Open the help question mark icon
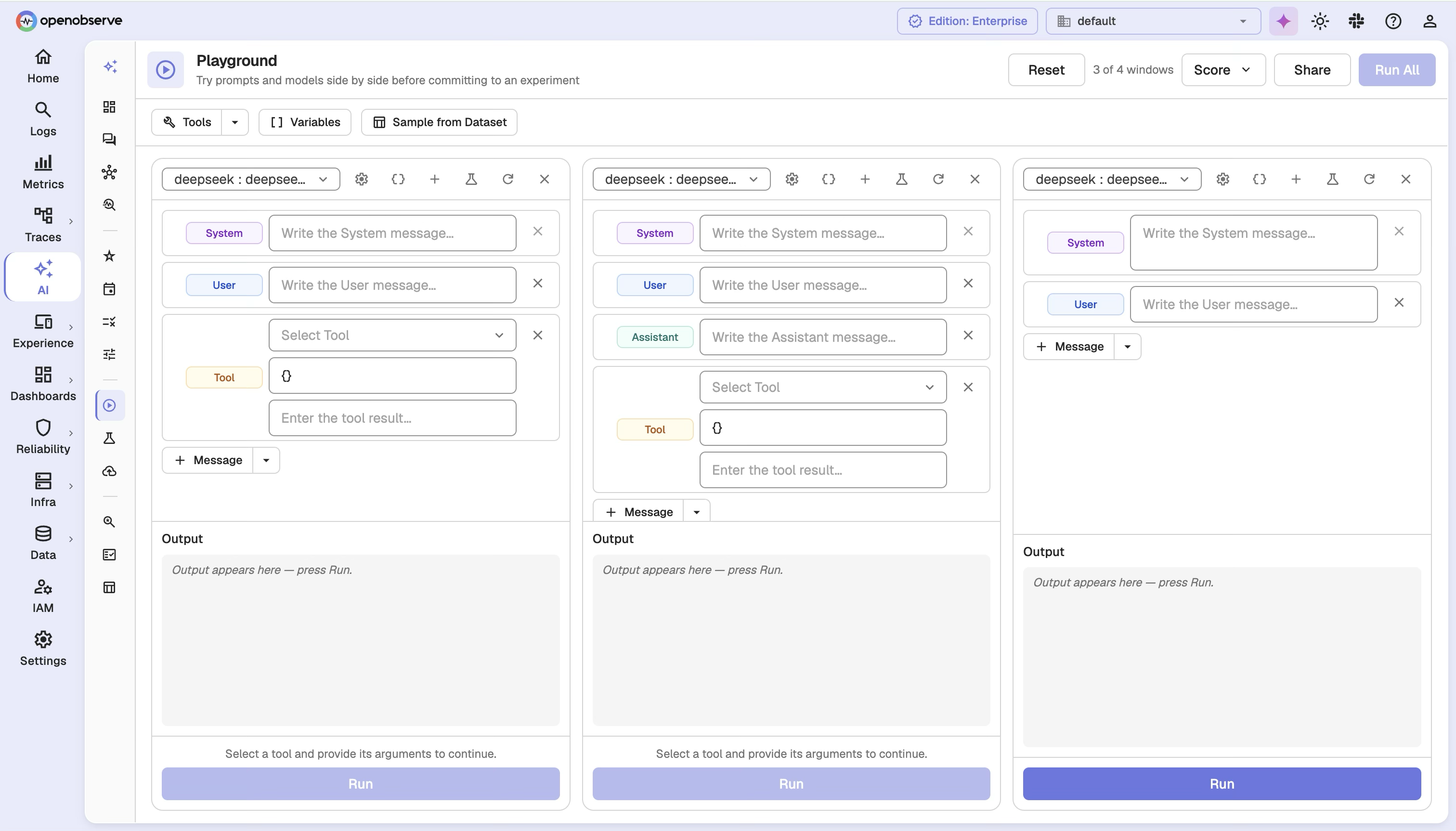This screenshot has width=1456, height=831. [x=1392, y=21]
